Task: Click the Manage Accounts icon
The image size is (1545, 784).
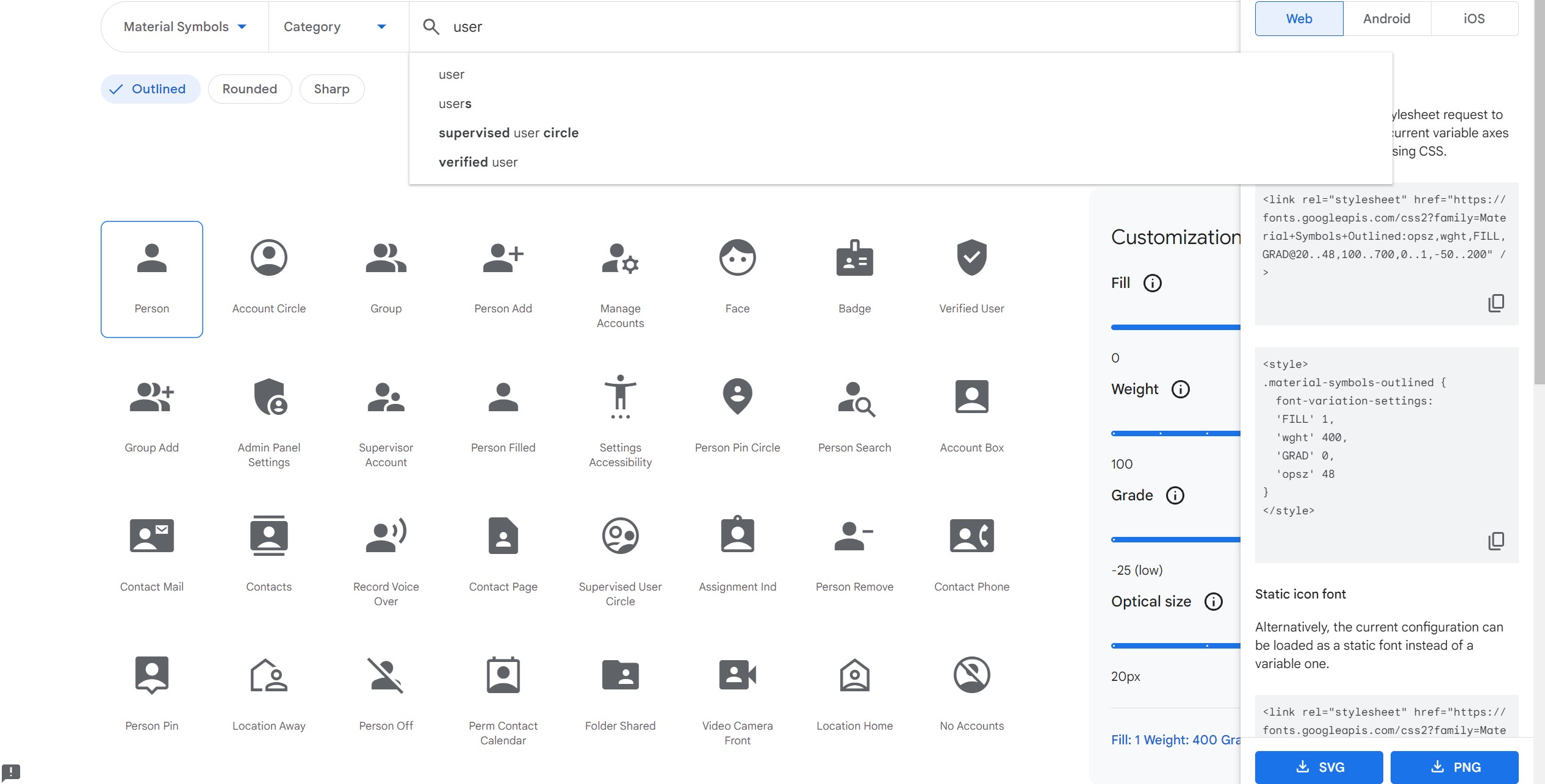Action: pyautogui.click(x=620, y=258)
